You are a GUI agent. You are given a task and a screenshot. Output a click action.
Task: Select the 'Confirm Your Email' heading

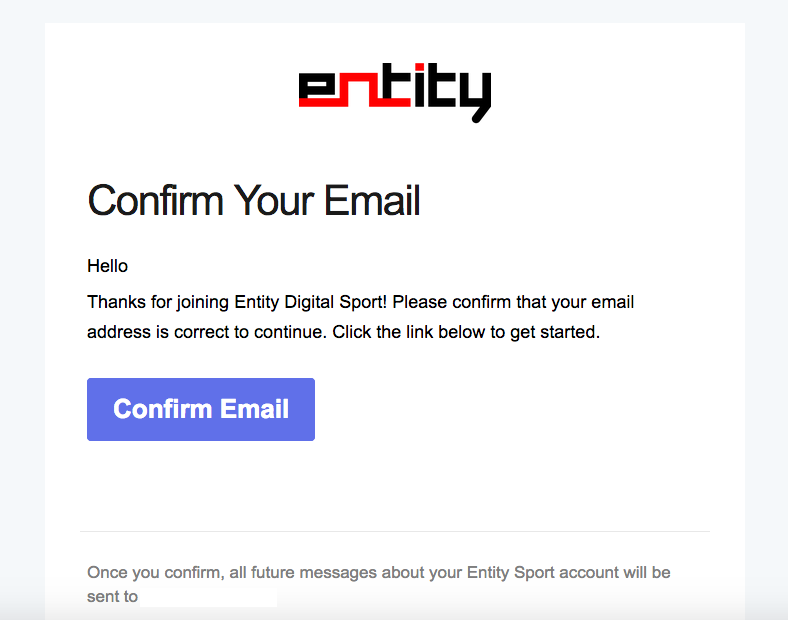pos(254,201)
